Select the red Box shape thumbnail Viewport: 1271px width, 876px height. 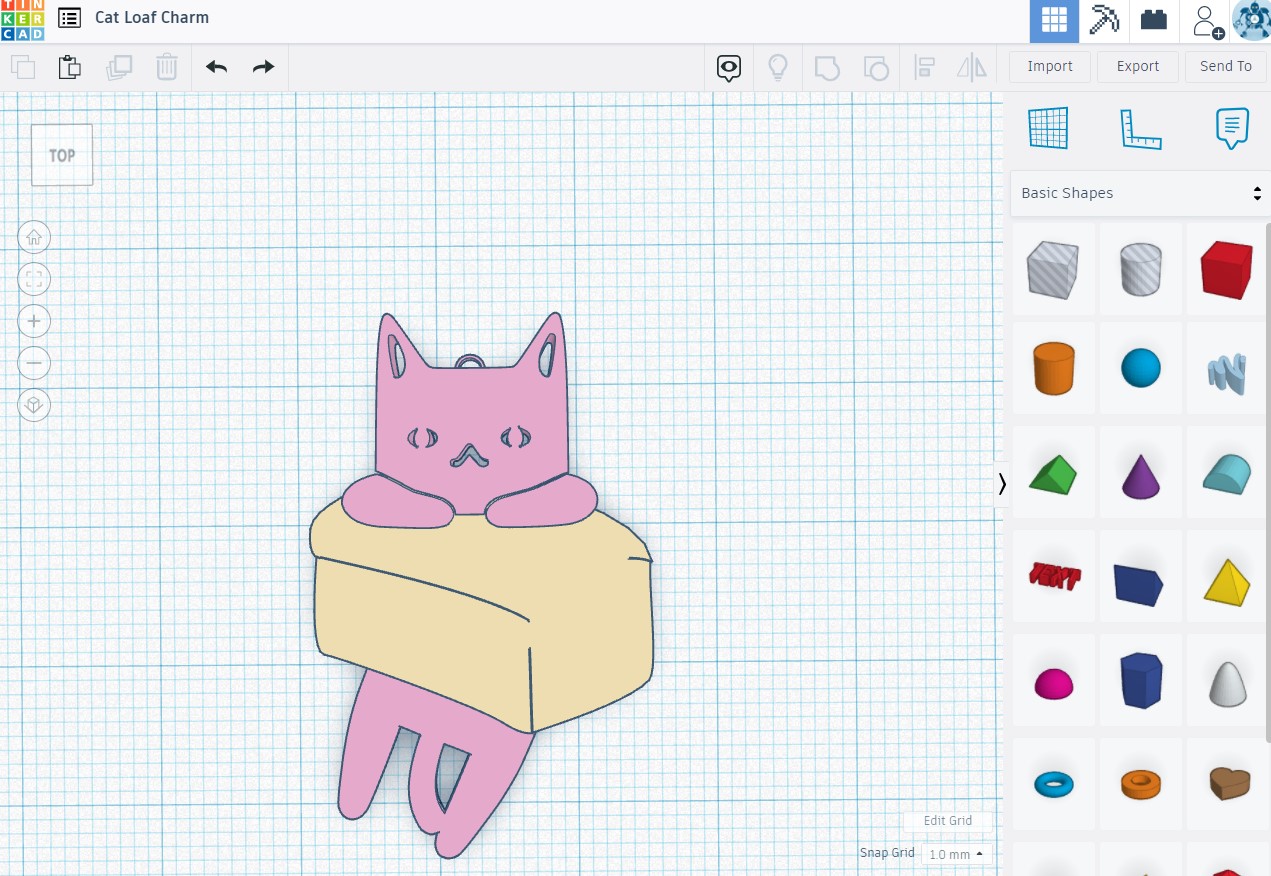click(x=1226, y=269)
